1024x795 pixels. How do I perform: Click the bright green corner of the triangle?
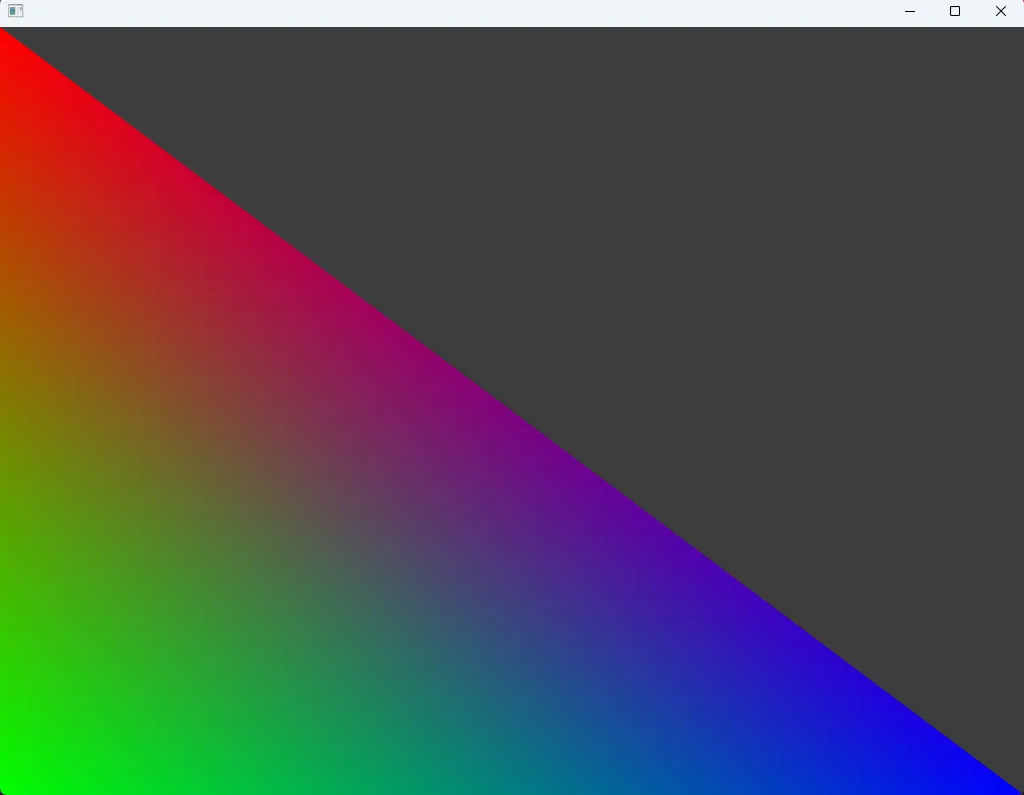[8, 784]
